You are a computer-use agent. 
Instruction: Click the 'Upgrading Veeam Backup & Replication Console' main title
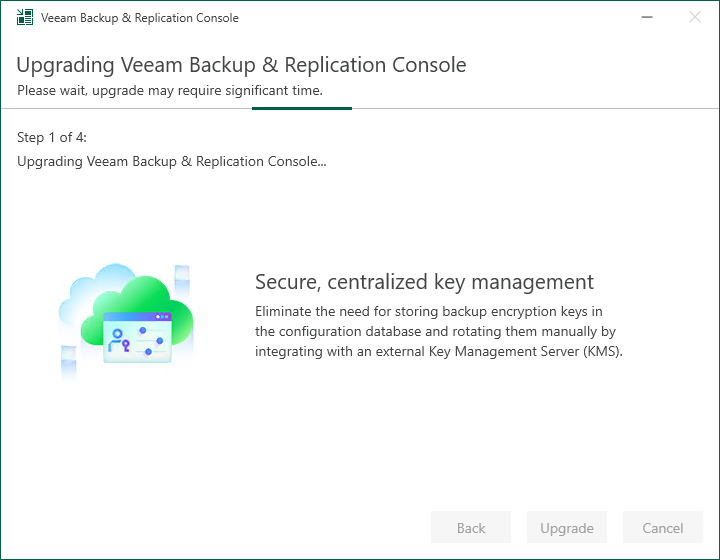click(241, 65)
